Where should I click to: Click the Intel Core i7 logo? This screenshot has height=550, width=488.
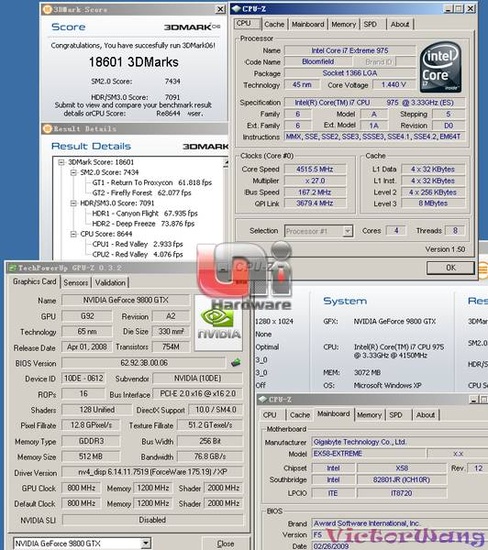coord(440,68)
